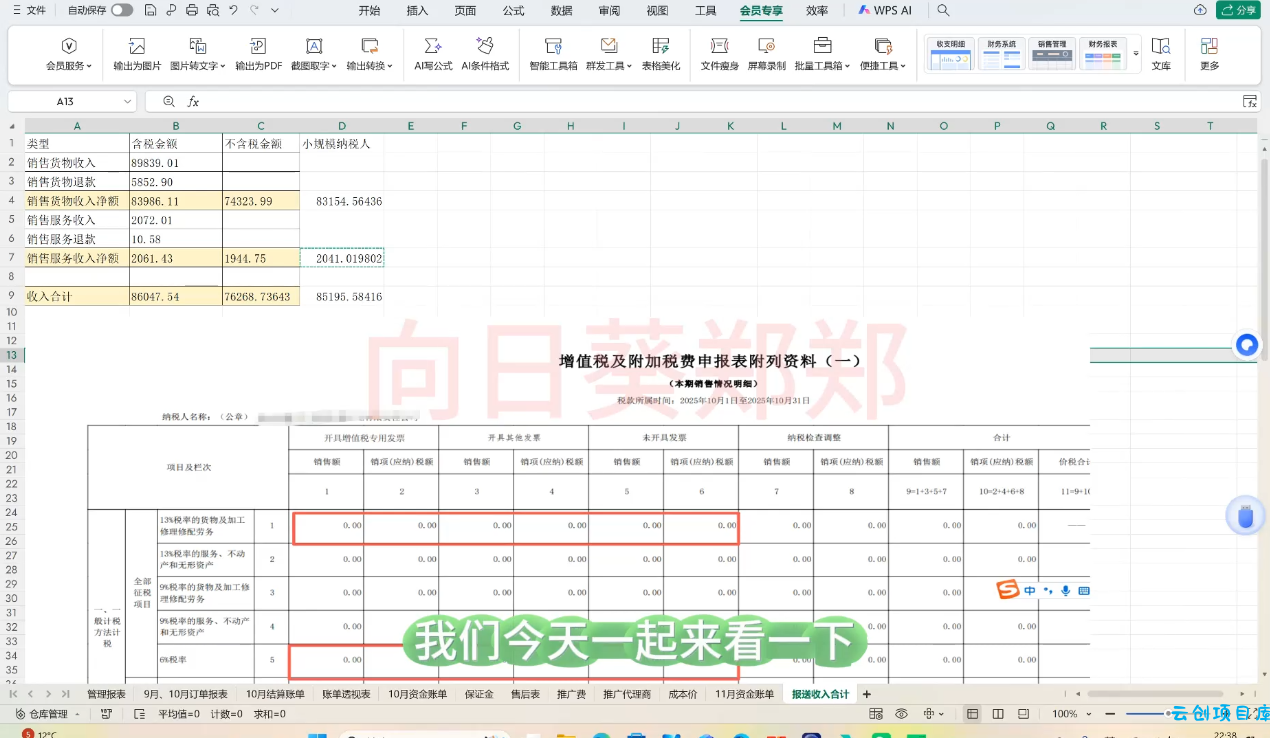Click the 文件瘦身 icon
This screenshot has height=738, width=1270.
pos(719,46)
